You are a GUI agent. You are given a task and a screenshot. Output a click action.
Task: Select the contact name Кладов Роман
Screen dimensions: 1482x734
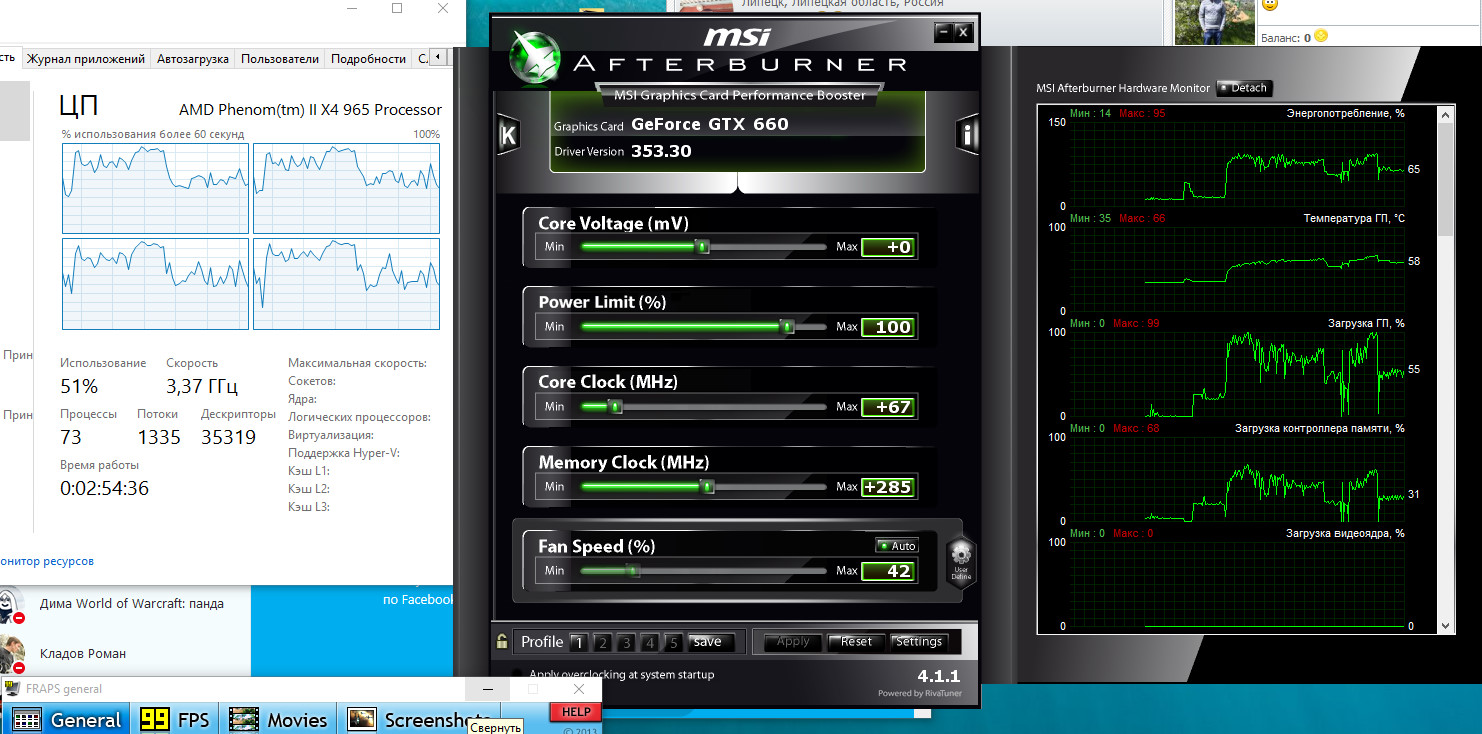[83, 654]
